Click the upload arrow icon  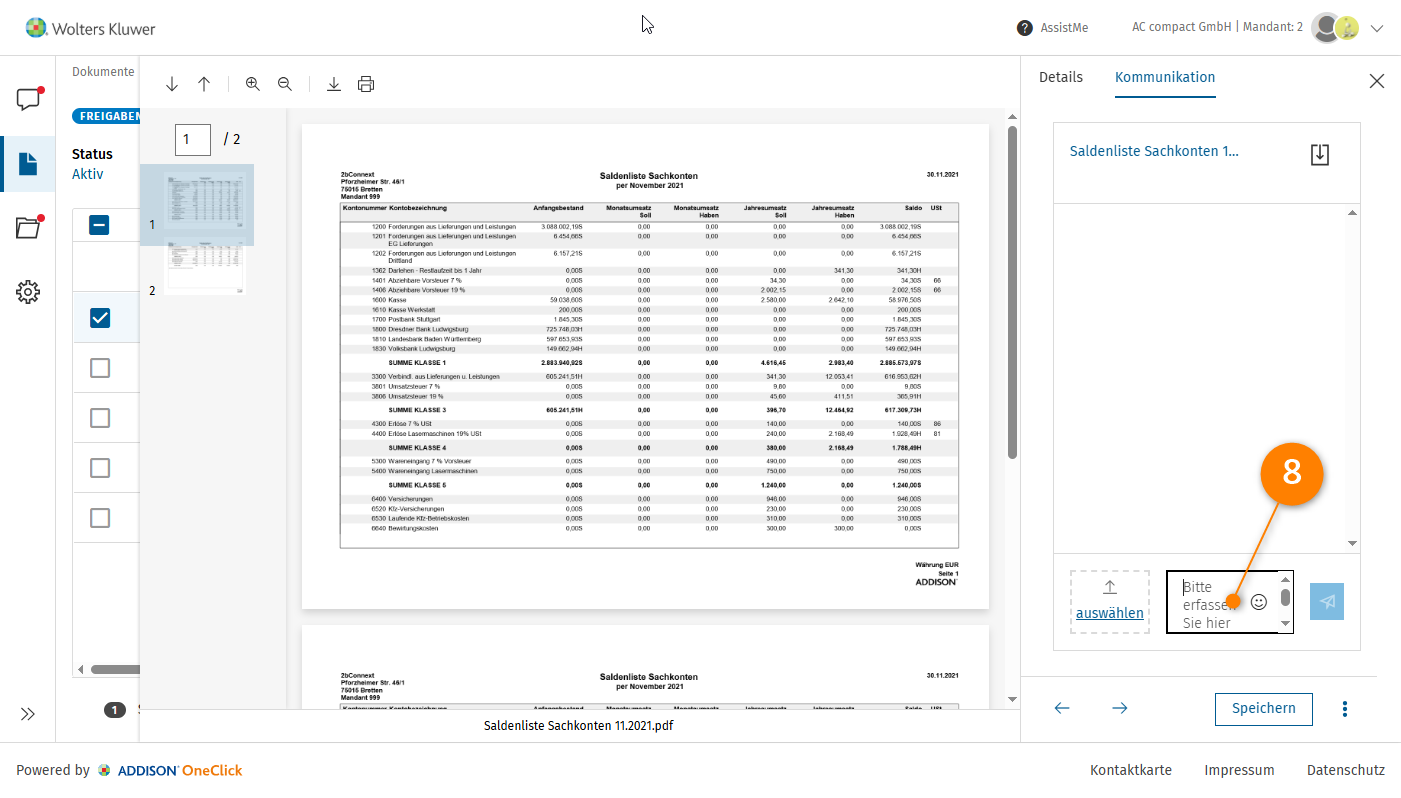1110,587
